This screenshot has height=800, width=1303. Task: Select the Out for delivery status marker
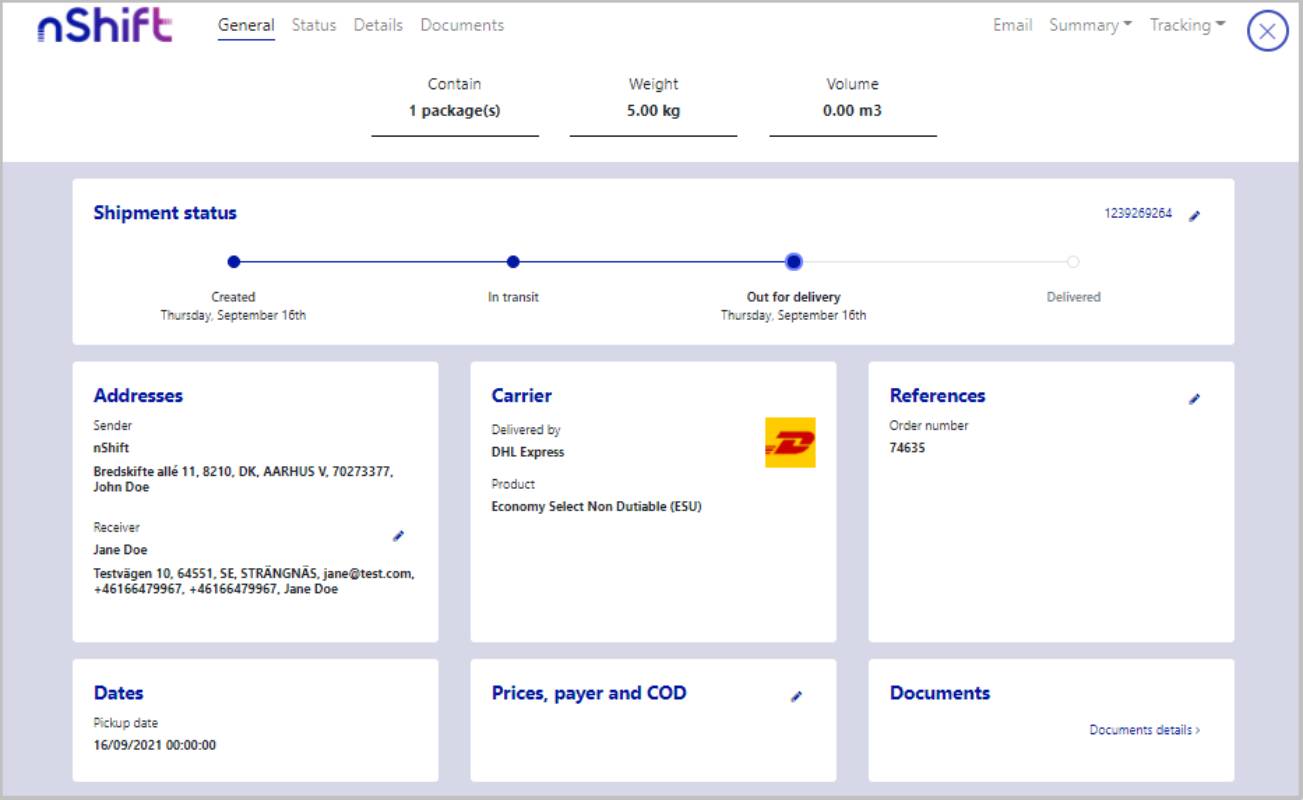[794, 262]
